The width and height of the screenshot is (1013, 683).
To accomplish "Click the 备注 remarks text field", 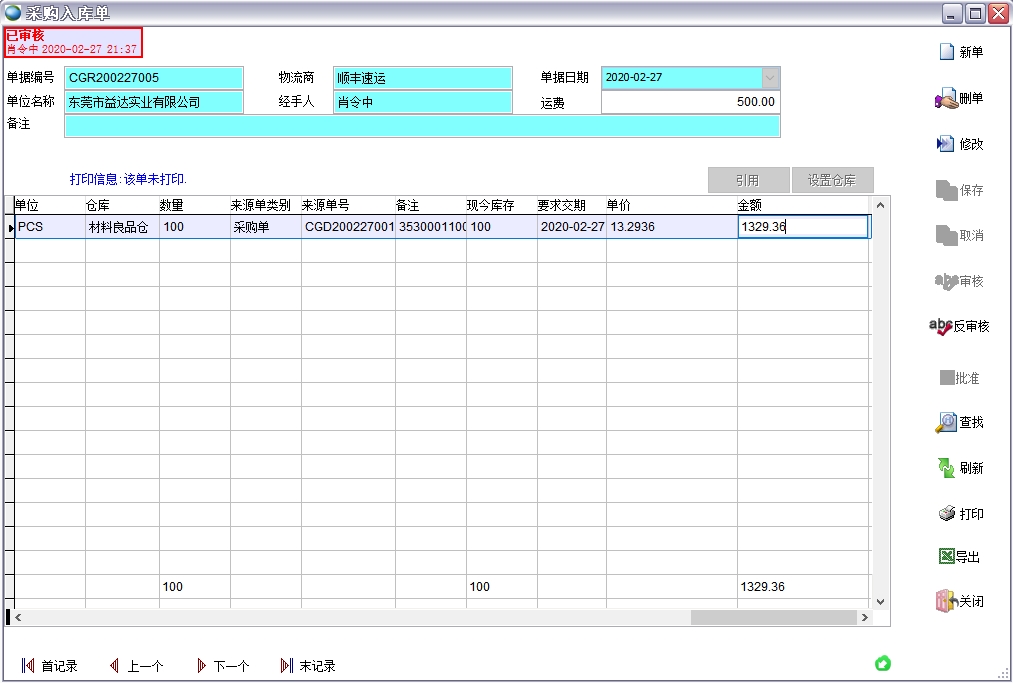I will (x=421, y=125).
